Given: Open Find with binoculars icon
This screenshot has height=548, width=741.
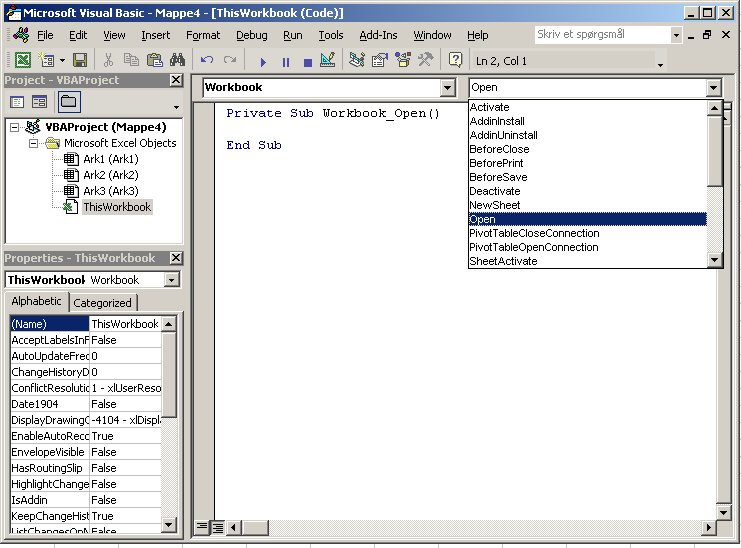Looking at the screenshot, I should (177, 60).
